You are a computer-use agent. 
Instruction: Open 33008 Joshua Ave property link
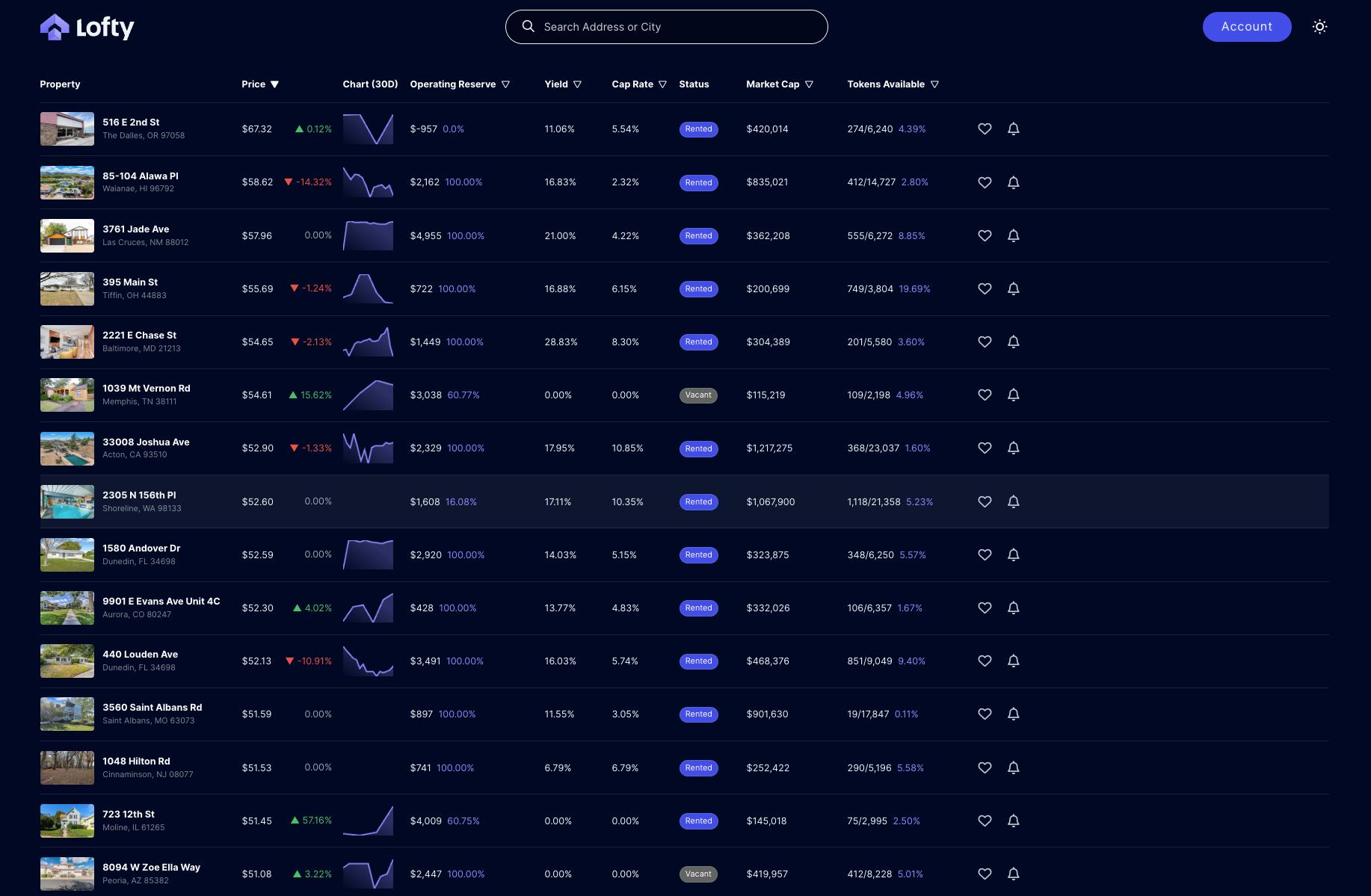[x=146, y=442]
